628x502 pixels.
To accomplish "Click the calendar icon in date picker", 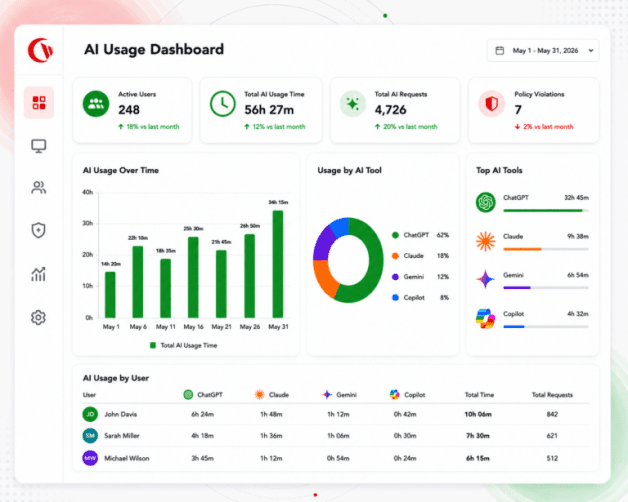I will pyautogui.click(x=500, y=50).
